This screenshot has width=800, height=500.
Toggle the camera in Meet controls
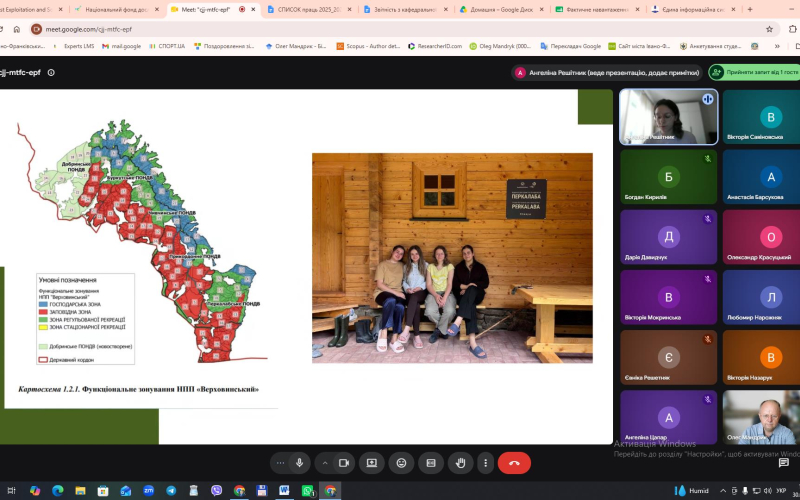coord(344,463)
